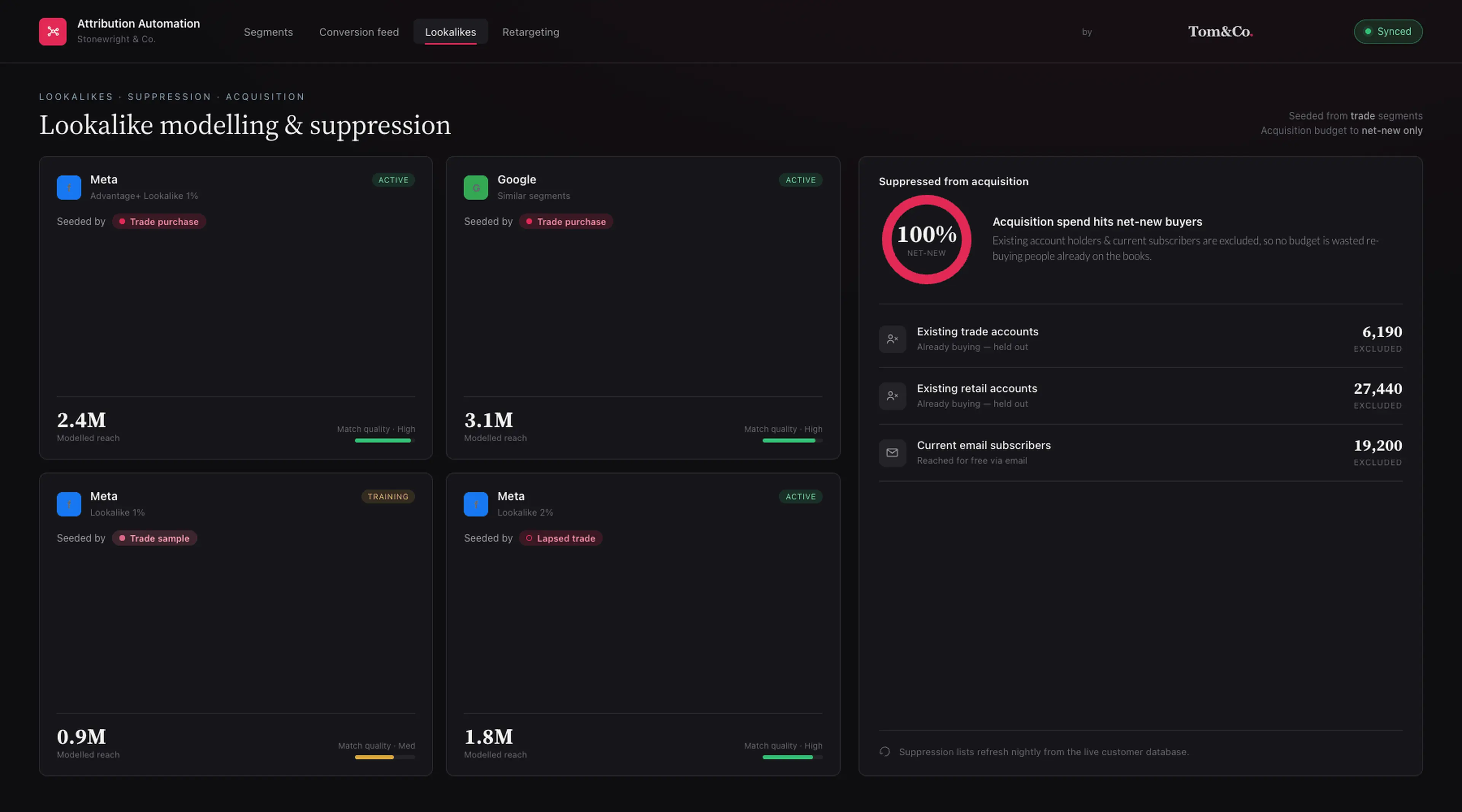Go to the Retargeting tab
The image size is (1462, 812).
[x=530, y=32]
